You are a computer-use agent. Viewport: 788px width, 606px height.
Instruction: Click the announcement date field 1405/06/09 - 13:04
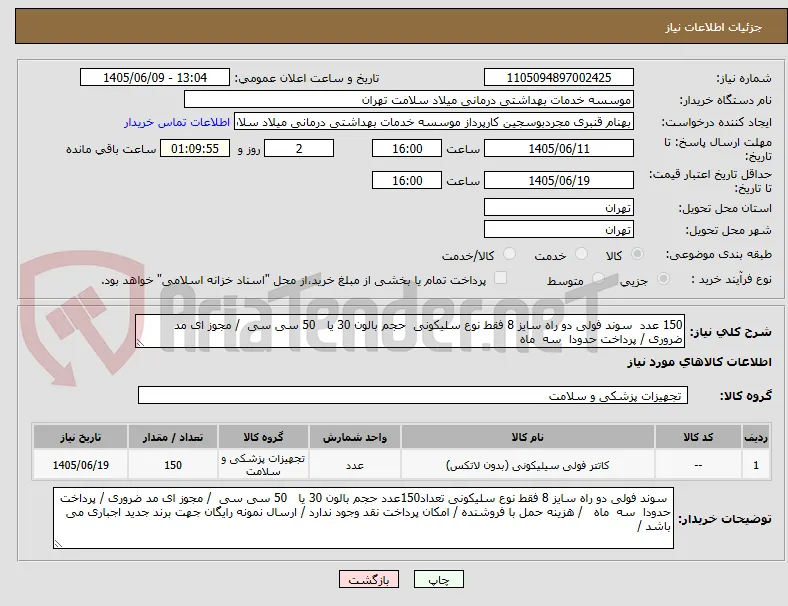(155, 77)
